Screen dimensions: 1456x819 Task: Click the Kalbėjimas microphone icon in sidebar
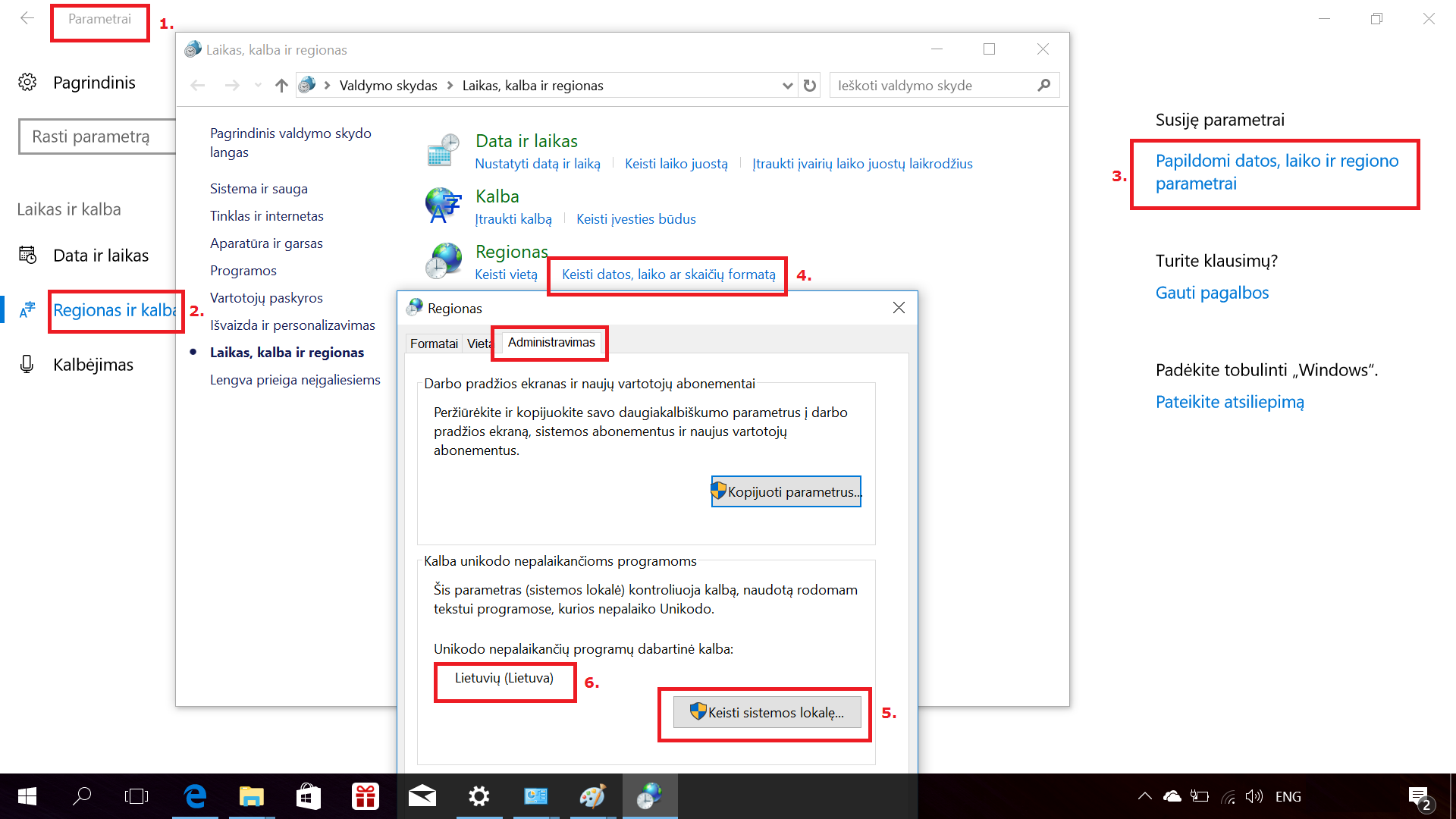coord(27,365)
